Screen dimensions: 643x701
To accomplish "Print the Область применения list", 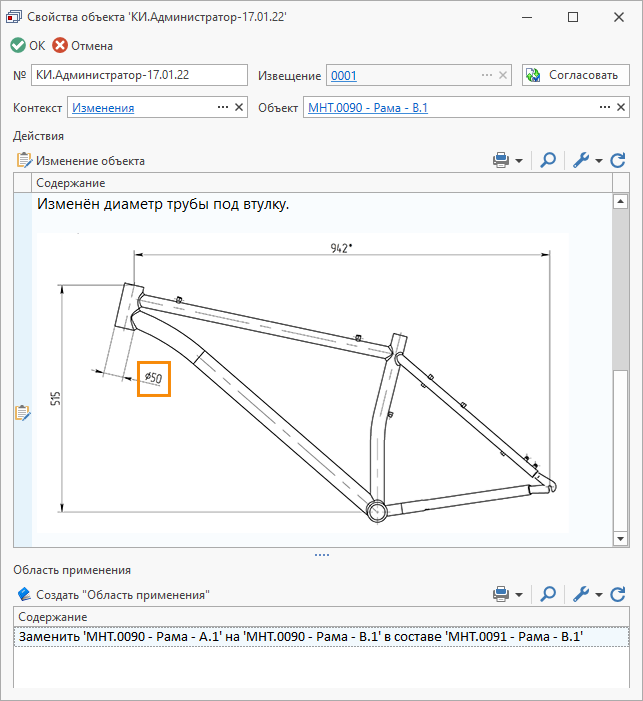I will click(x=501, y=594).
